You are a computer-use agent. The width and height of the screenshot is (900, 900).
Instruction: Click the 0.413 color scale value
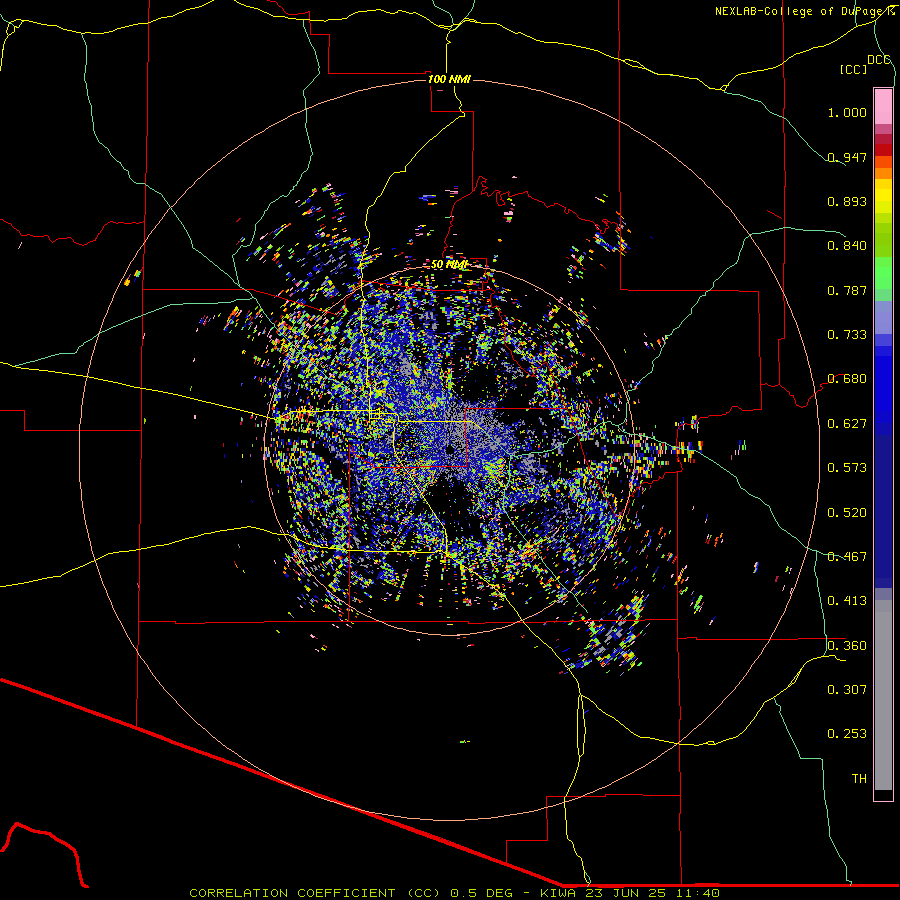coord(847,601)
